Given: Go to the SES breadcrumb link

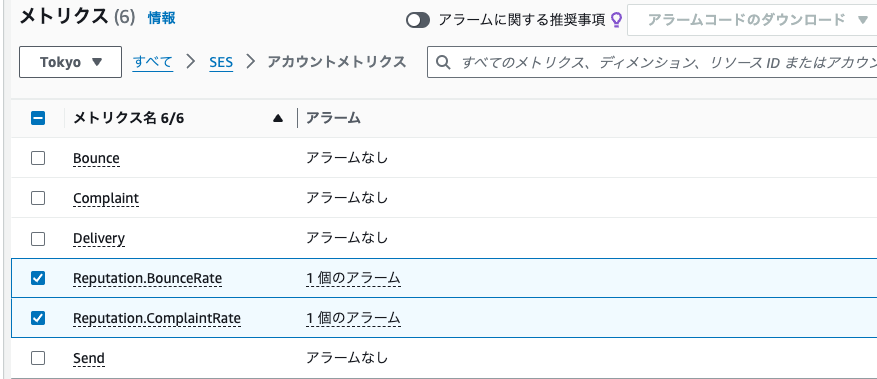Looking at the screenshot, I should pos(221,62).
